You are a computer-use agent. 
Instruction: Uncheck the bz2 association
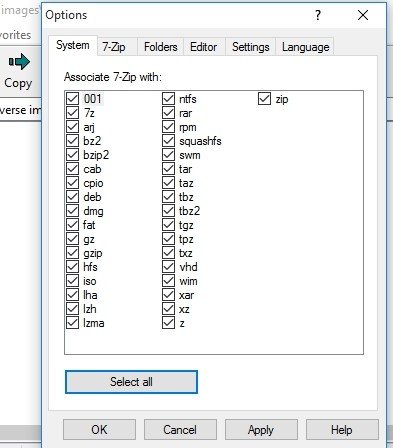click(72, 141)
